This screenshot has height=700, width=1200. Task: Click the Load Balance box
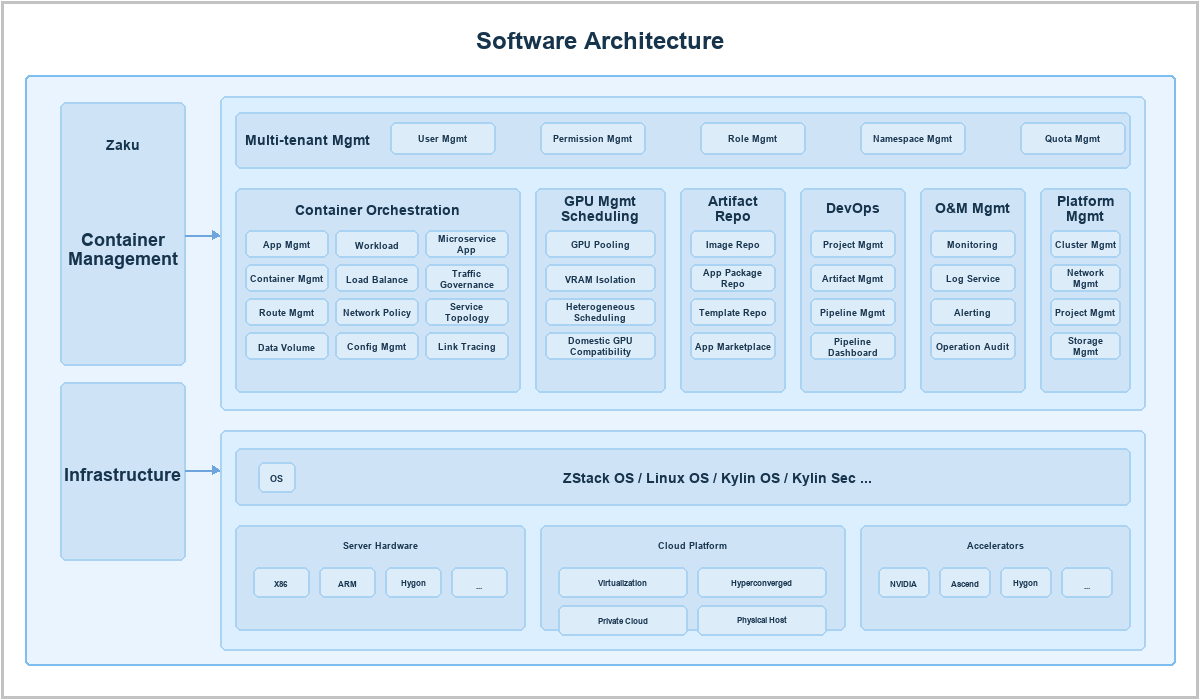pyautogui.click(x=377, y=279)
